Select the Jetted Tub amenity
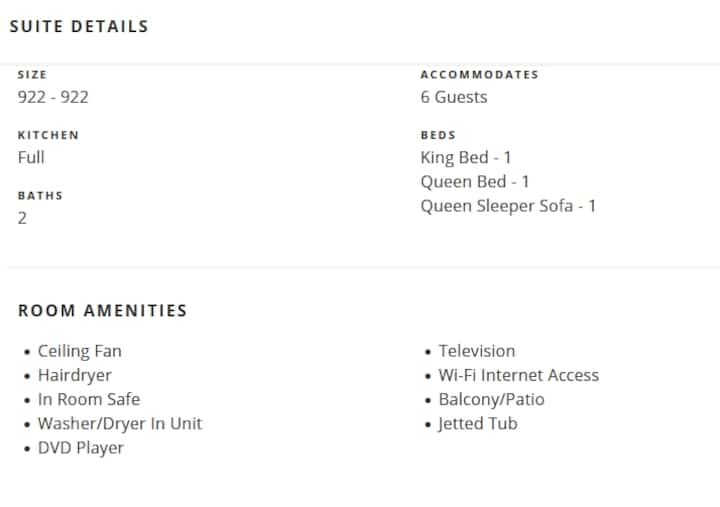Screen dimensions: 720x507 478,423
